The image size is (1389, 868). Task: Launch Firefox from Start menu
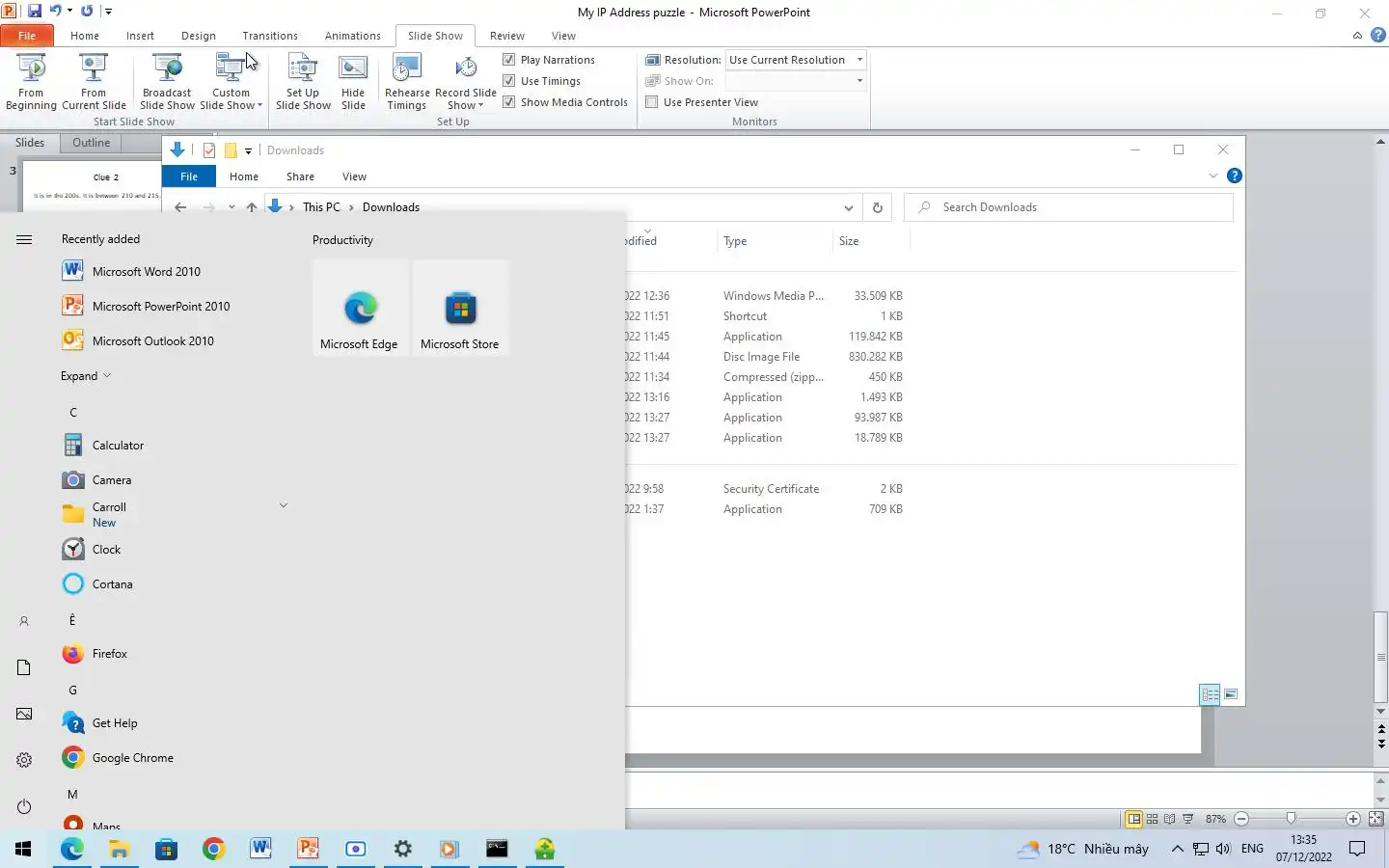coord(110,654)
